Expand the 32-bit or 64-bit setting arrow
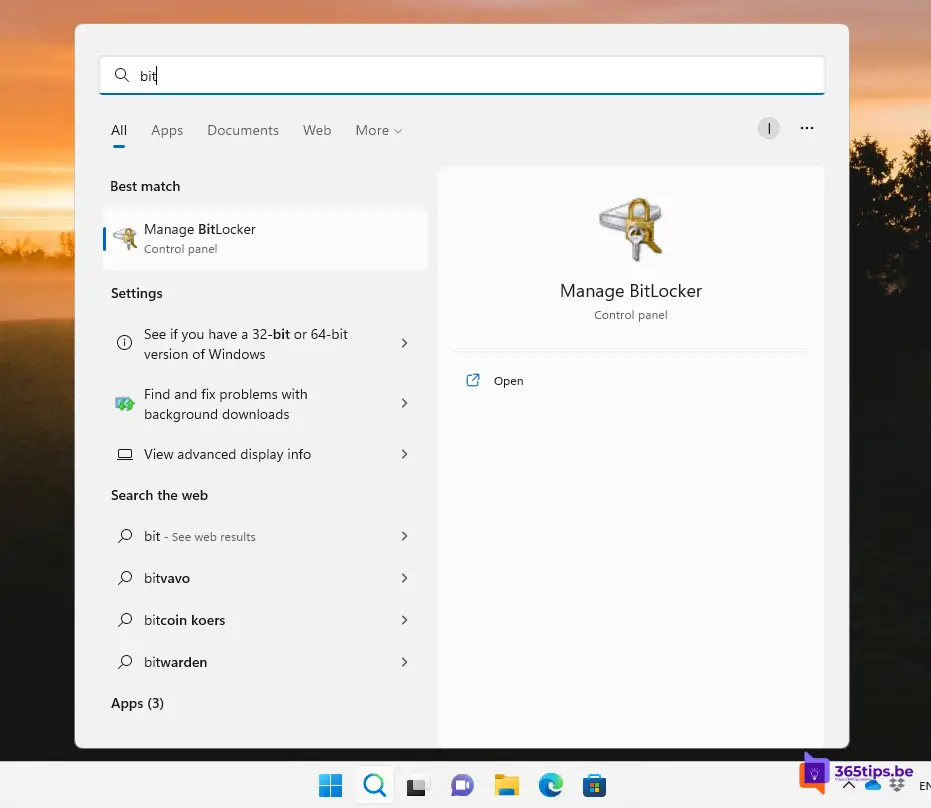931x808 pixels. (404, 343)
